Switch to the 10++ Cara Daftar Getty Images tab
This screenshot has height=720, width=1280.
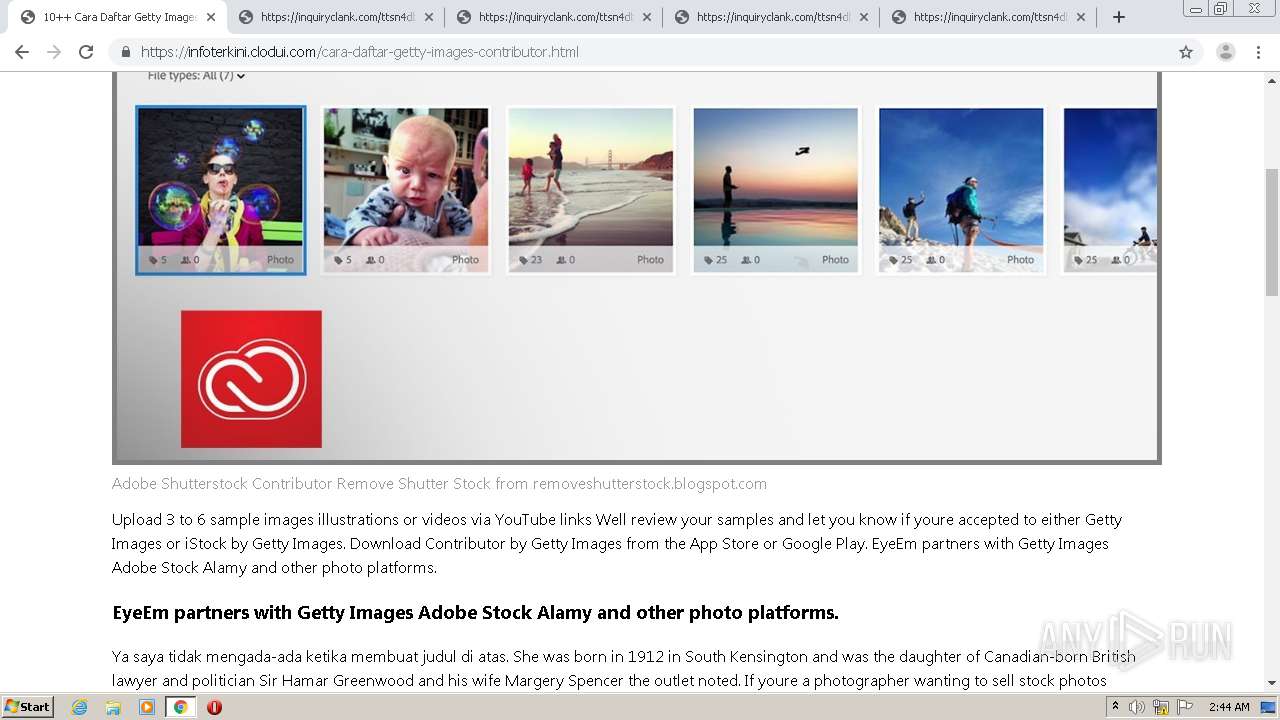(x=118, y=17)
